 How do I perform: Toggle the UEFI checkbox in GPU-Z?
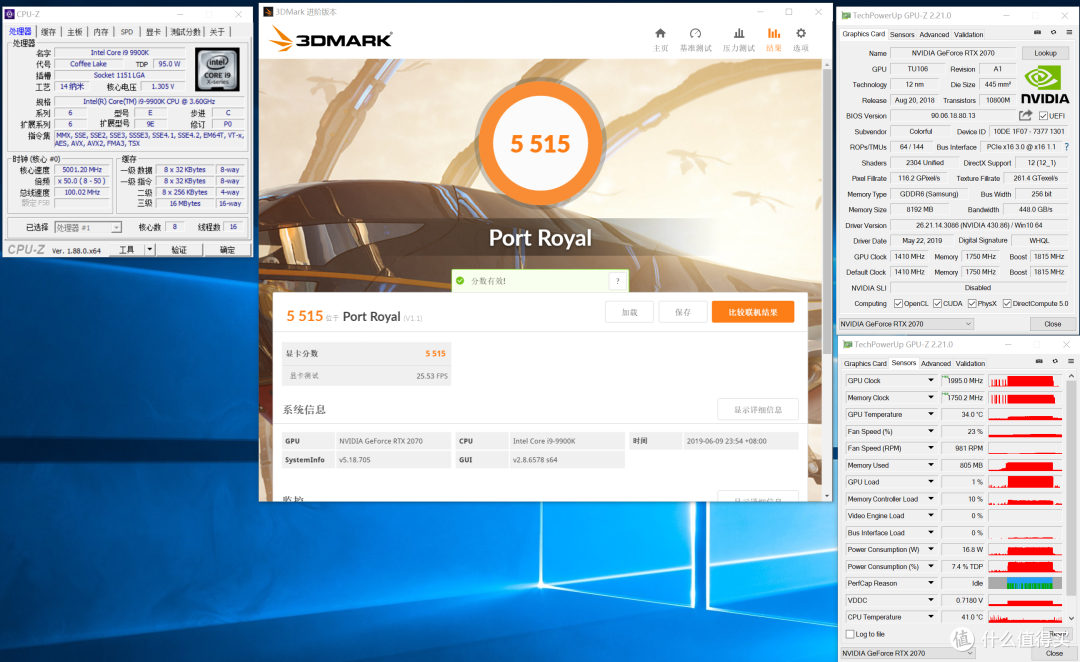click(x=1043, y=116)
